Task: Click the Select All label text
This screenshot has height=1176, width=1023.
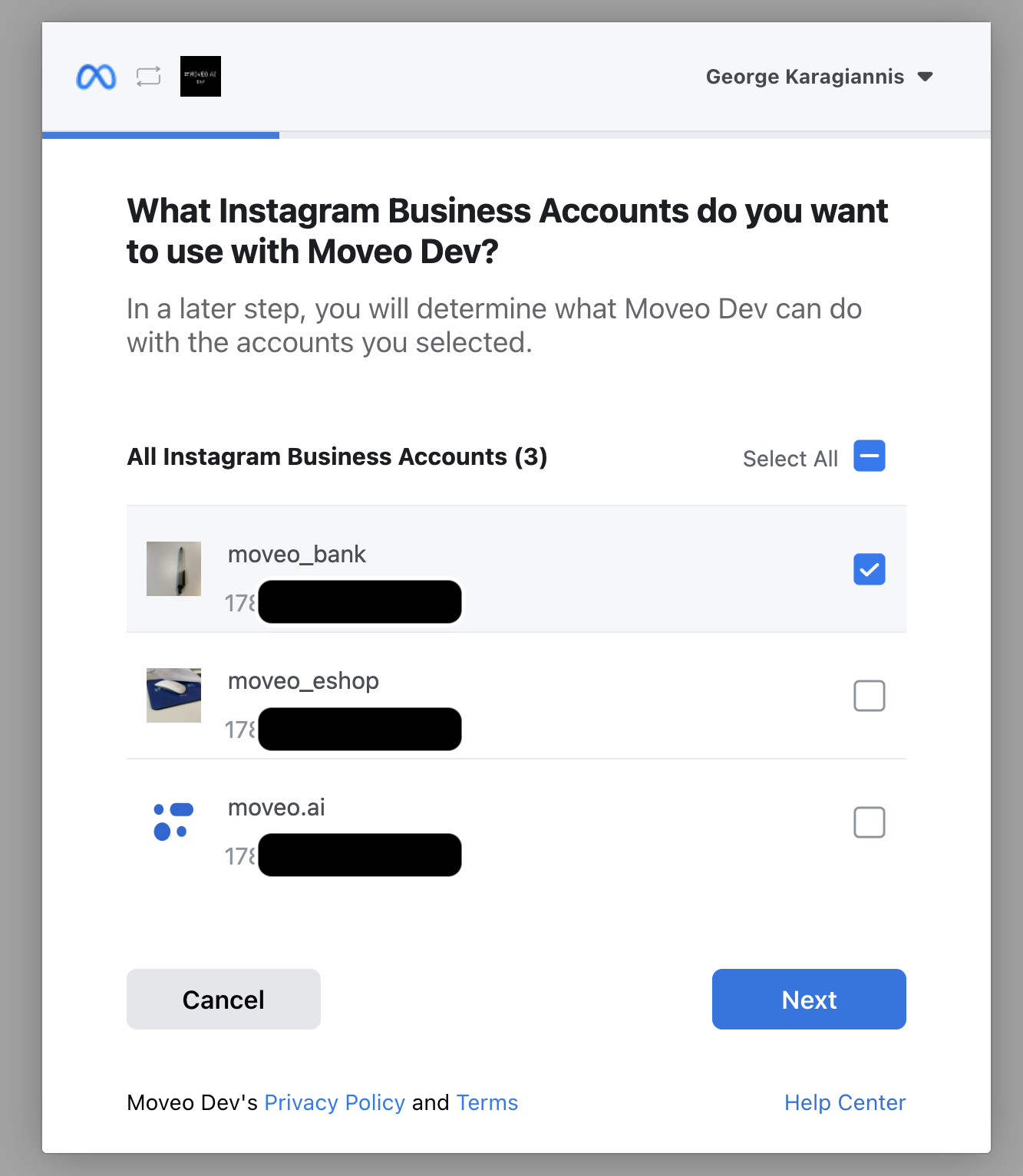Action: 790,459
